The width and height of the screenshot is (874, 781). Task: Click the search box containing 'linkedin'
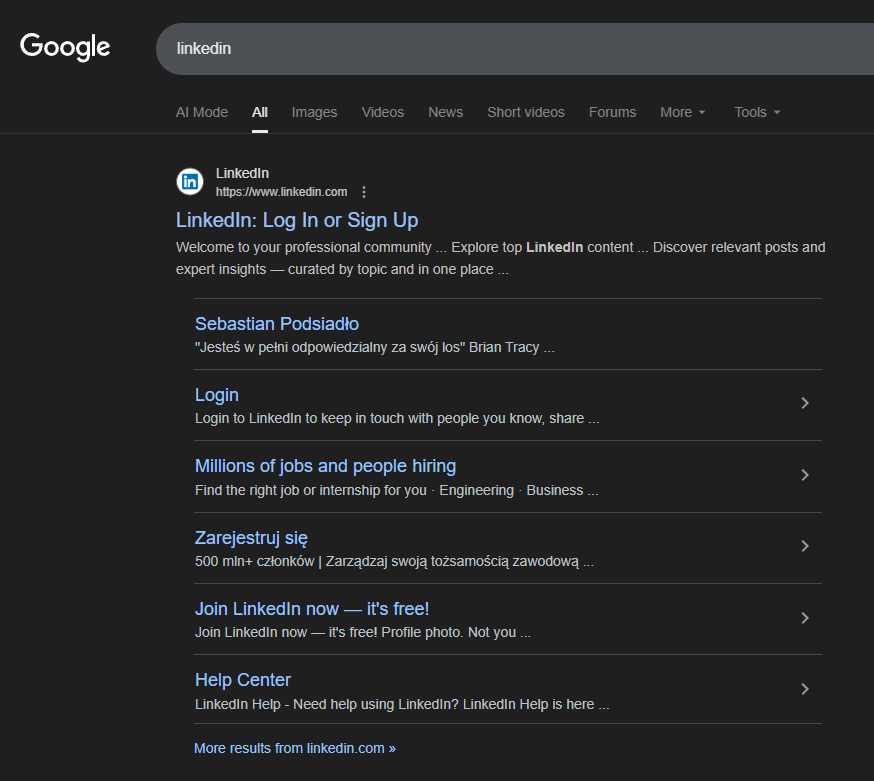point(500,48)
